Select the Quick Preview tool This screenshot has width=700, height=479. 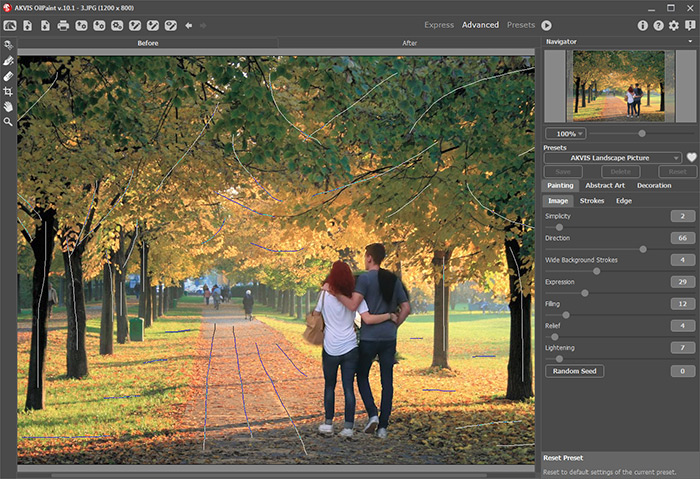pos(8,45)
